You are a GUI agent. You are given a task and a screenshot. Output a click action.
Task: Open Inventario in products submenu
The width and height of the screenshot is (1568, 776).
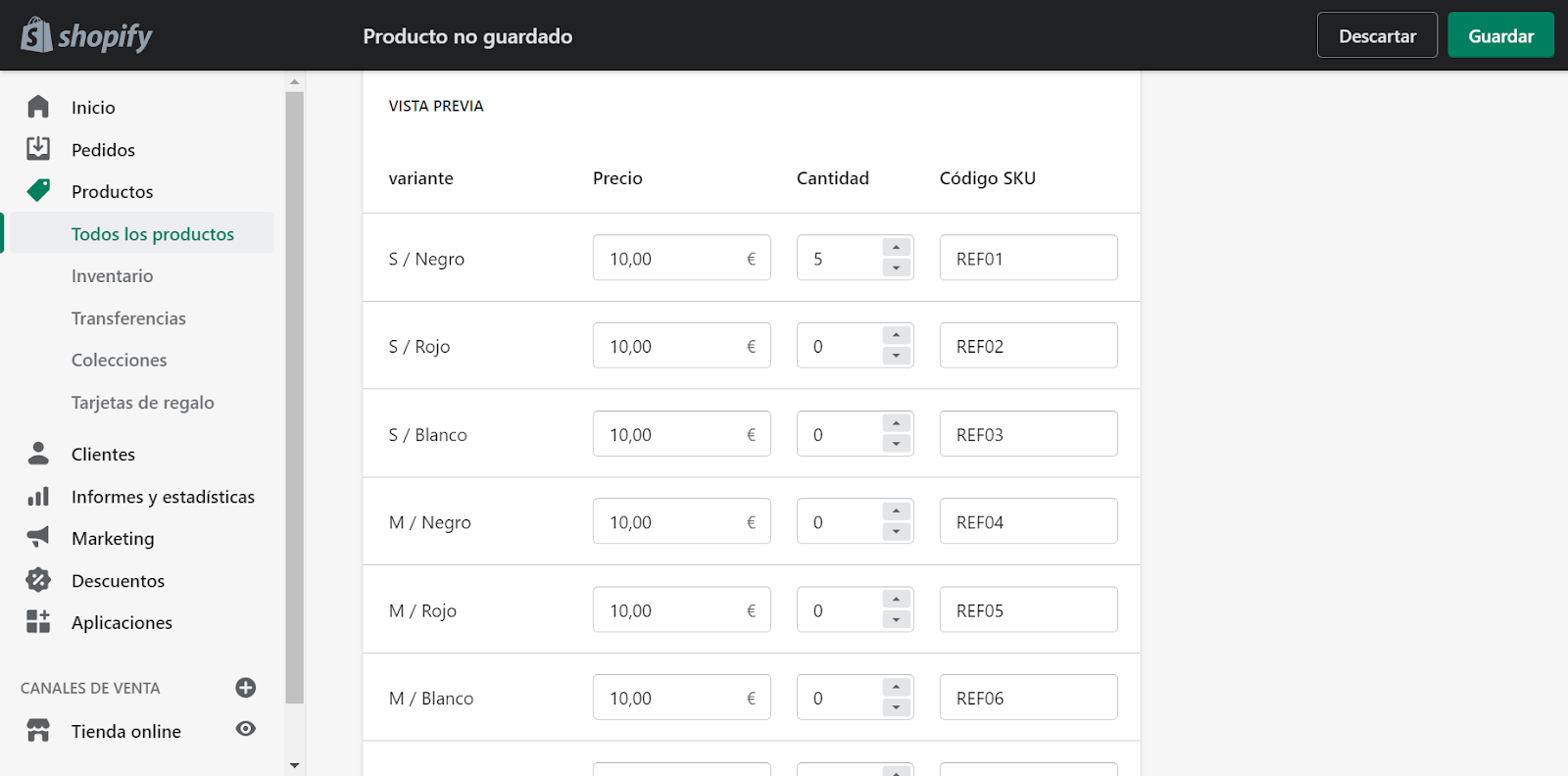(112, 276)
